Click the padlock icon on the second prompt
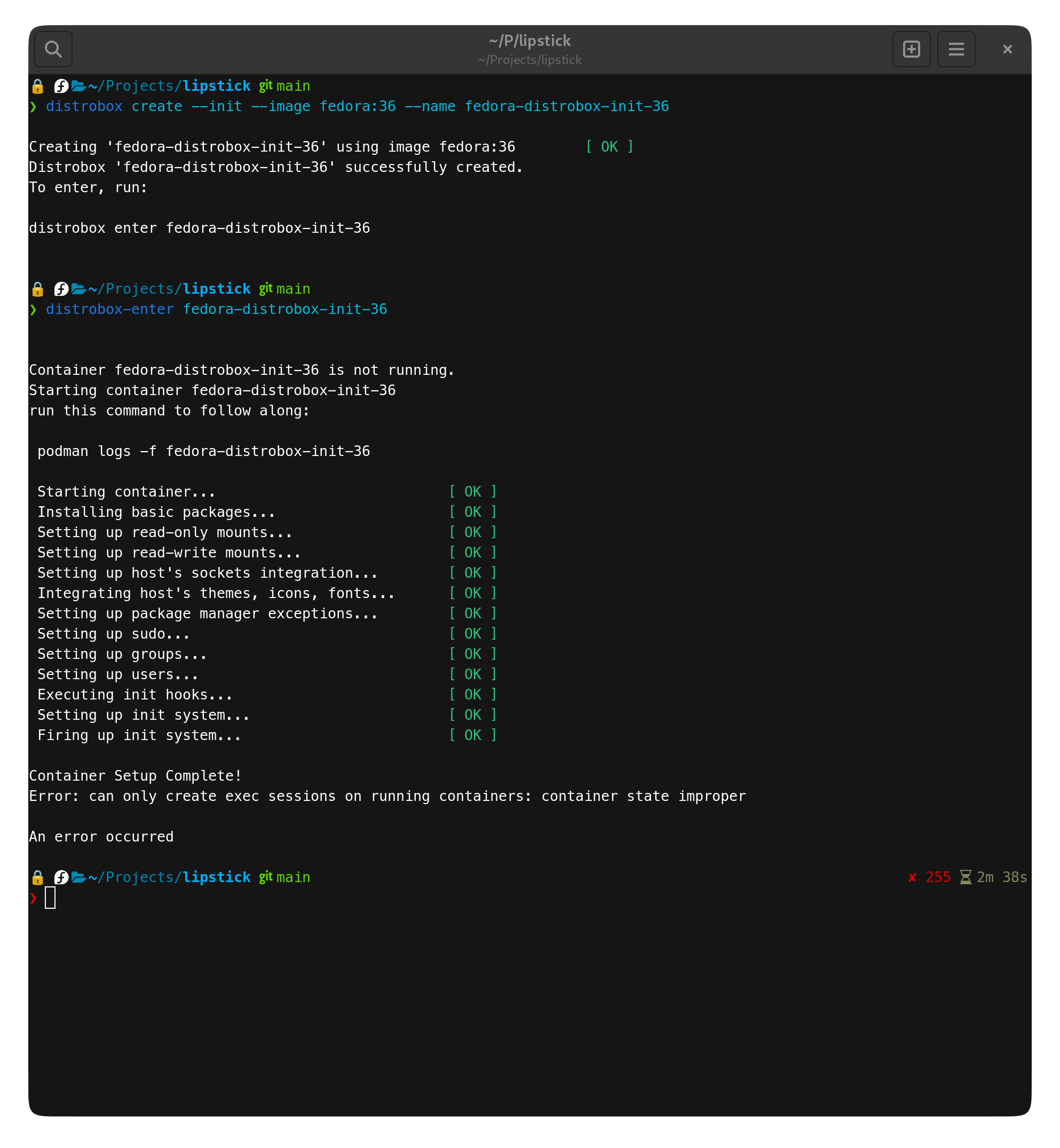The image size is (1060, 1148). [x=37, y=288]
